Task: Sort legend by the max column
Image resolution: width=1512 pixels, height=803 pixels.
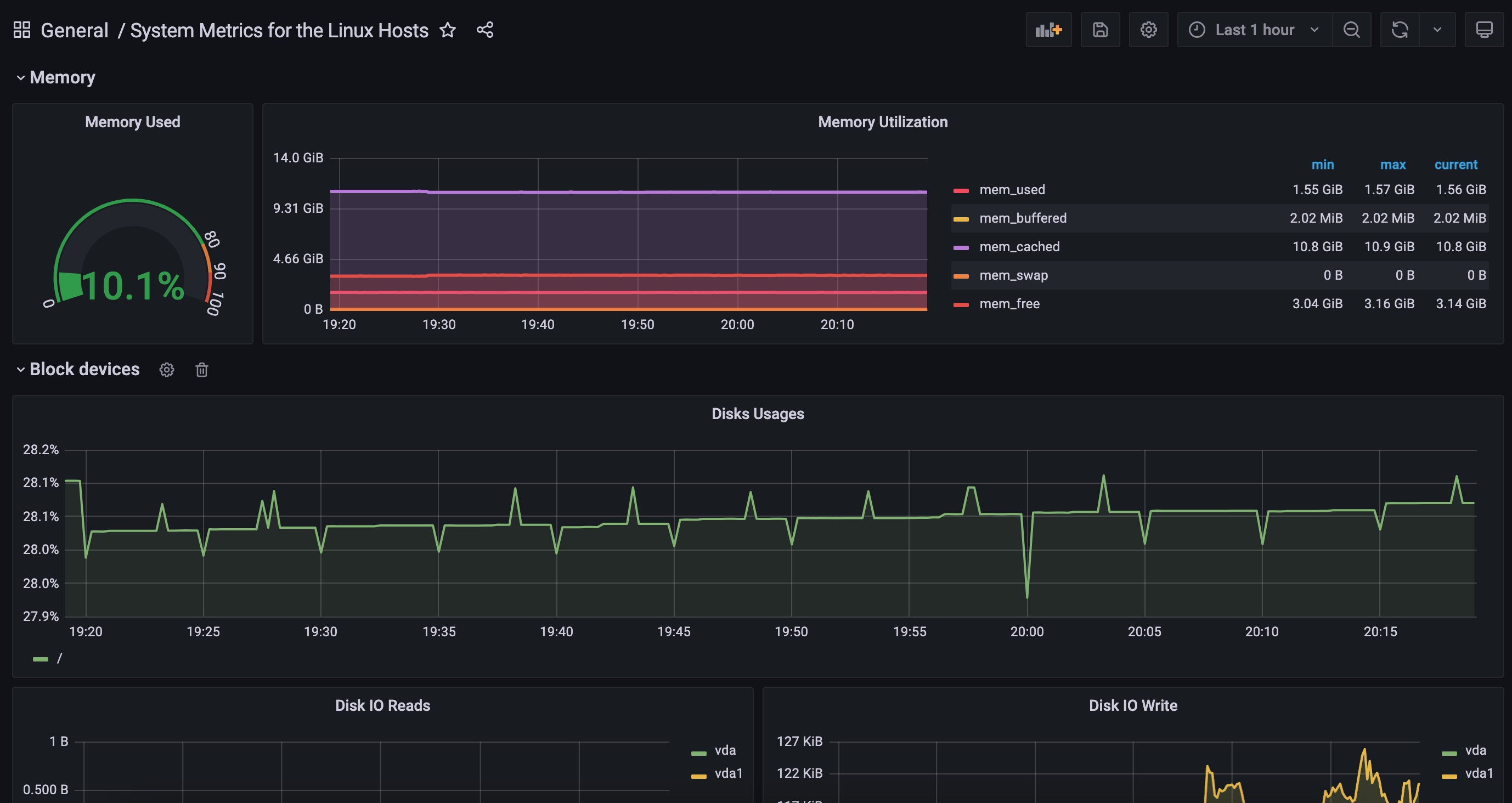Action: click(x=1392, y=165)
